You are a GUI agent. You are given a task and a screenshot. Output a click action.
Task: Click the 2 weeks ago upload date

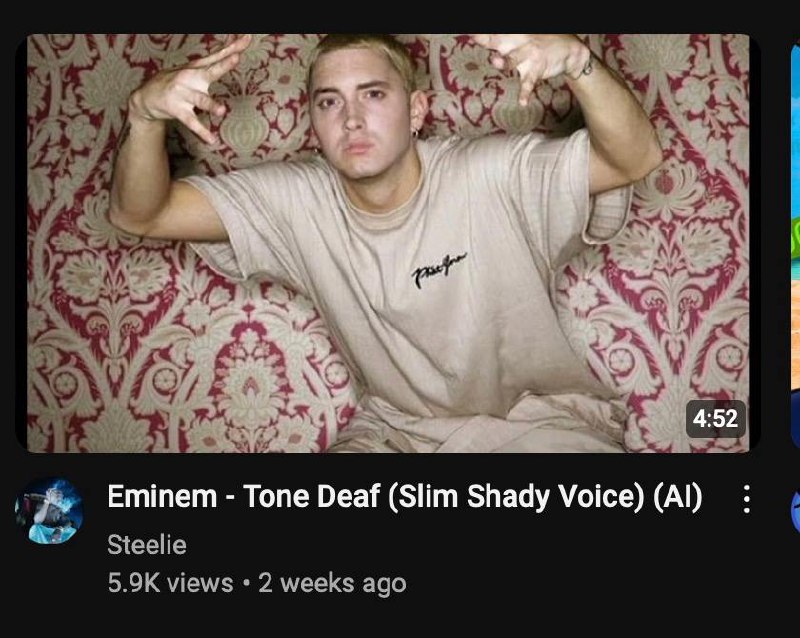pos(332,583)
